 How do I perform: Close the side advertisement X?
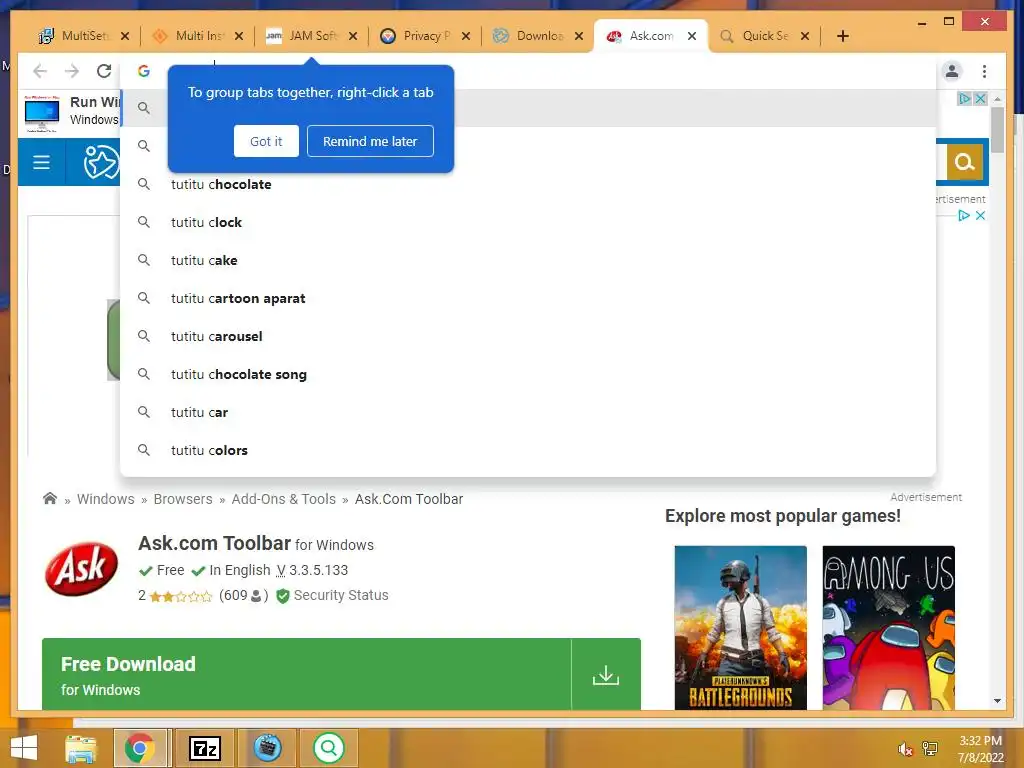click(x=980, y=216)
